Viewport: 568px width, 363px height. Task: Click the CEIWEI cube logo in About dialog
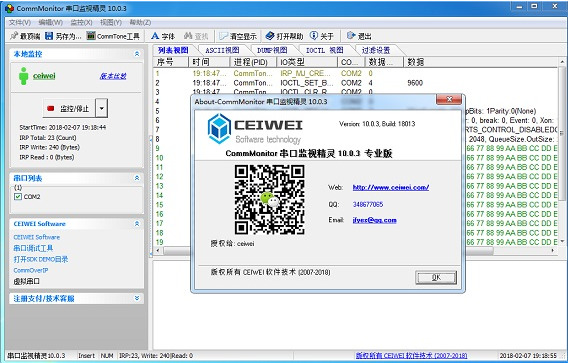coord(219,128)
